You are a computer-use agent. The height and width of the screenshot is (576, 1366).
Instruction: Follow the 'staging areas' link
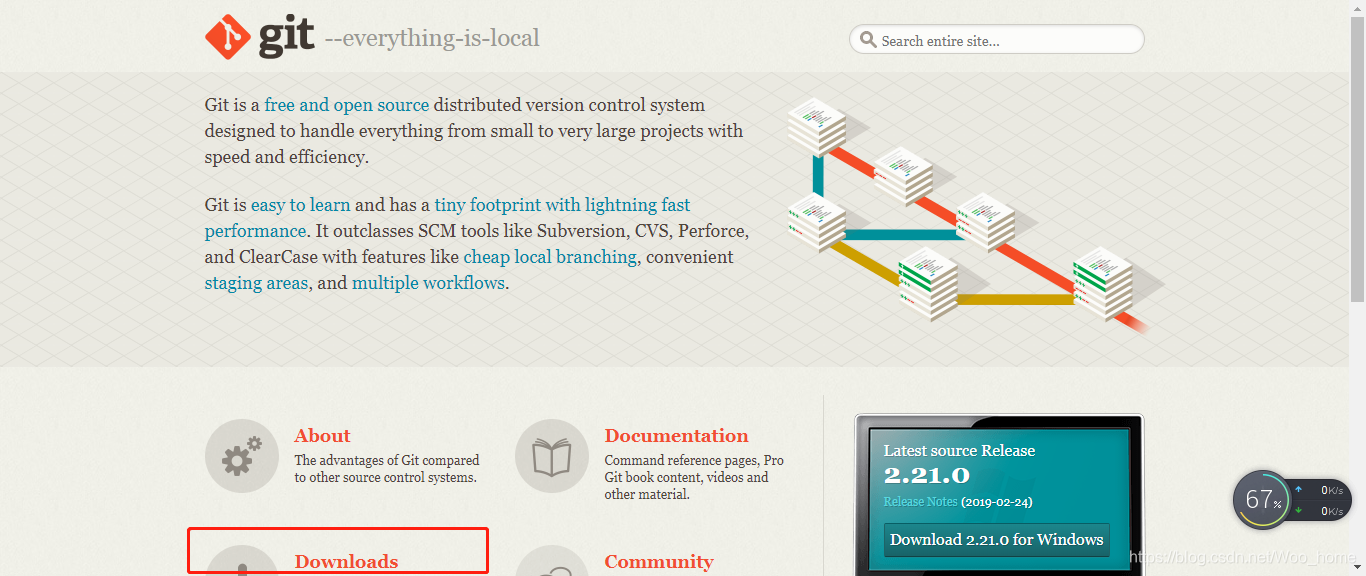[x=256, y=283]
